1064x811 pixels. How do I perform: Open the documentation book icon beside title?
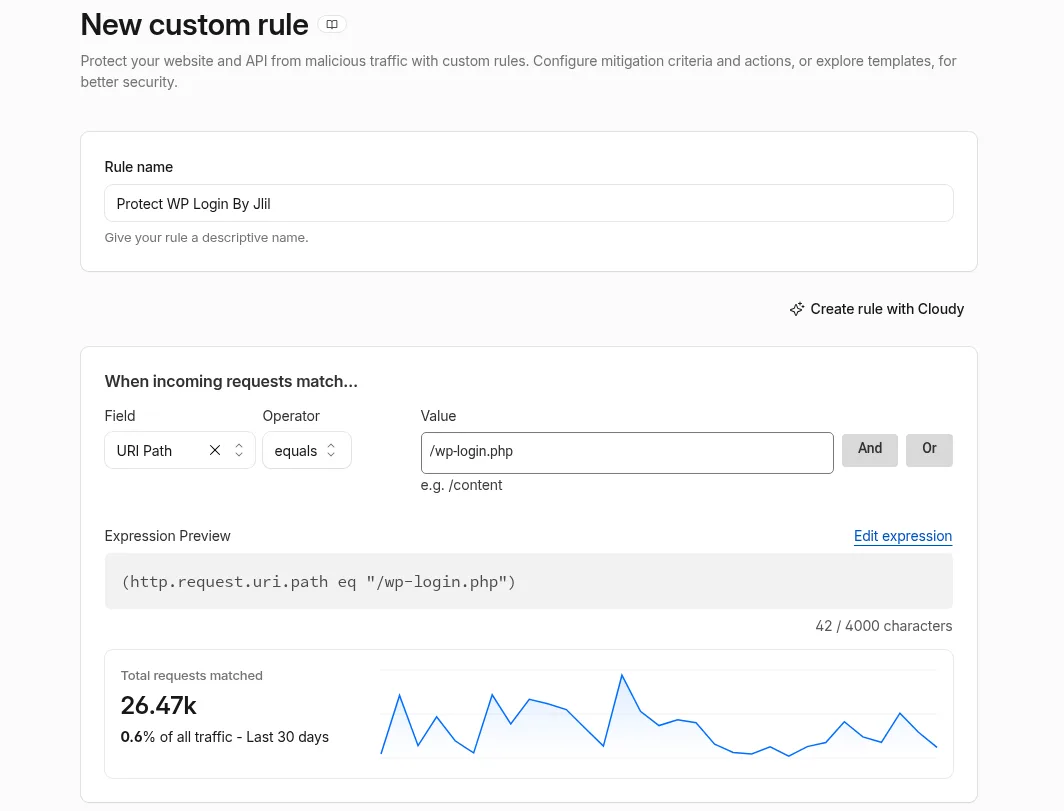point(332,24)
